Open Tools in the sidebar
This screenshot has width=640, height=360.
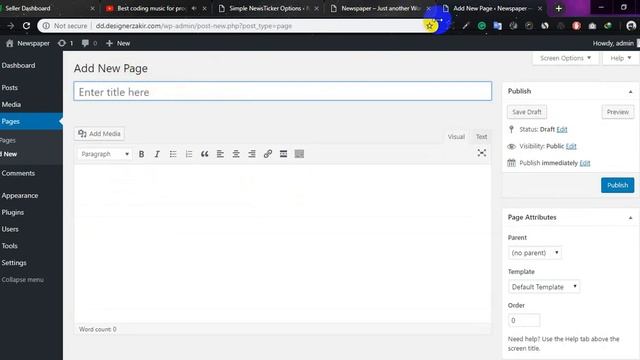(x=9, y=246)
